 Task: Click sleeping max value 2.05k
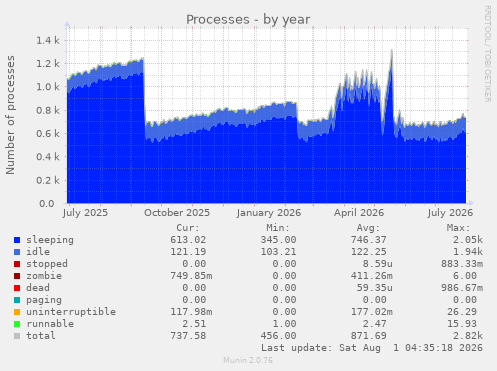click(468, 240)
